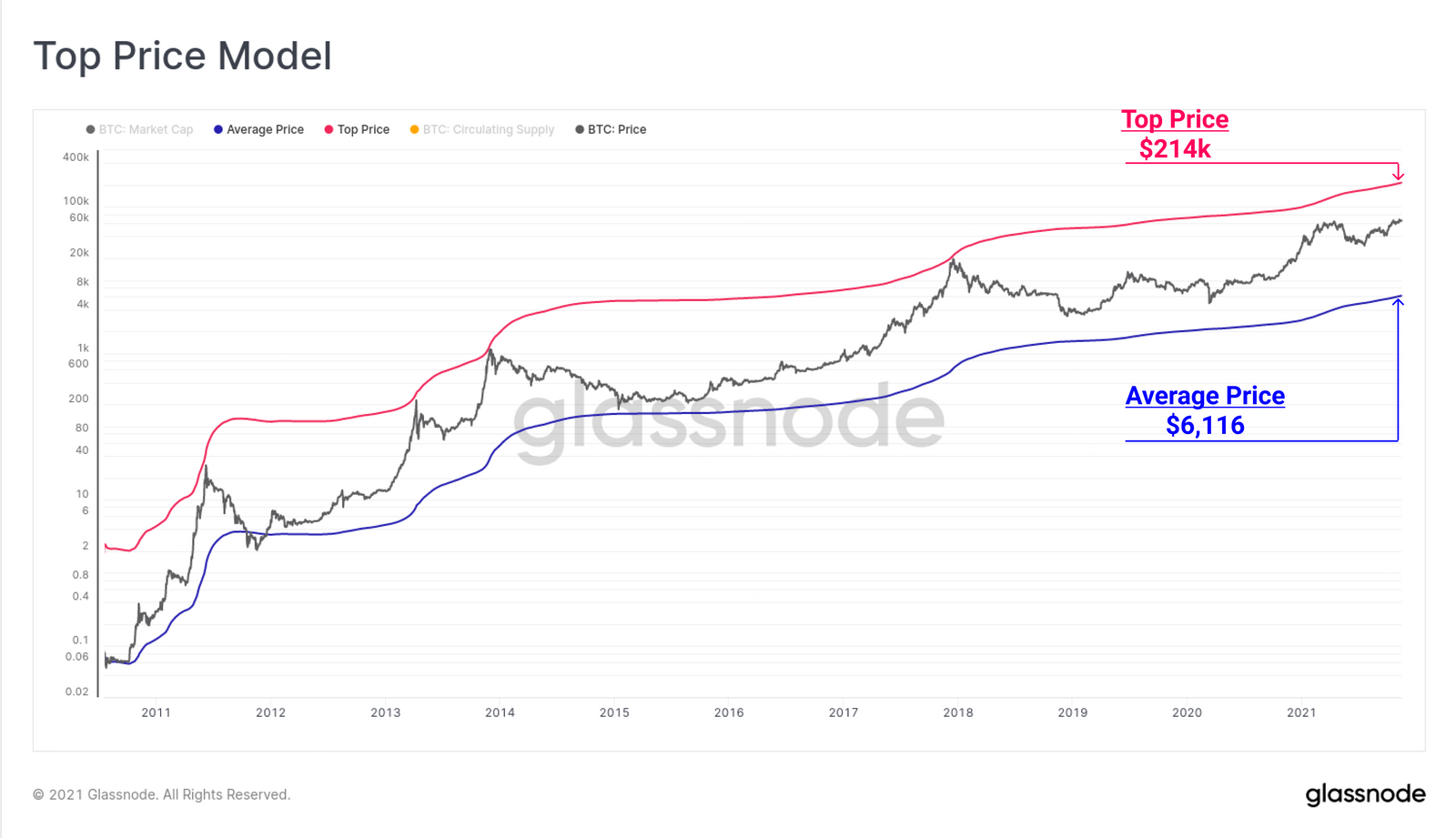Image resolution: width=1456 pixels, height=838 pixels.
Task: Click the 2011 label on time axis
Action: [156, 712]
